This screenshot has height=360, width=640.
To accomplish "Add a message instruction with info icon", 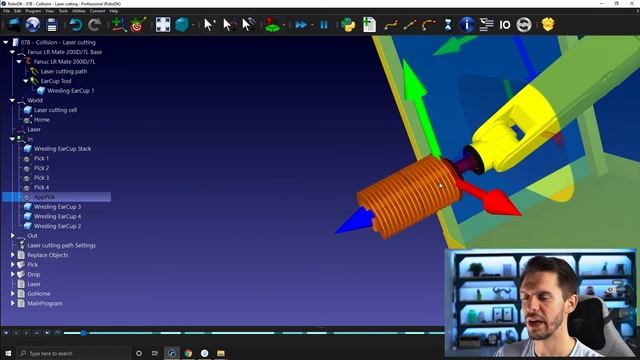I will pos(467,25).
